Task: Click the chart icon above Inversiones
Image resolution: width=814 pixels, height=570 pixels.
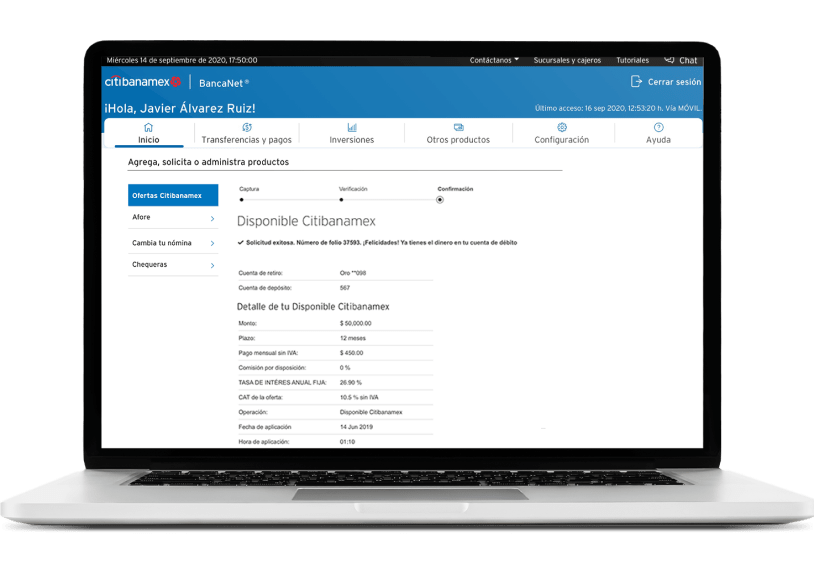Action: tap(352, 127)
